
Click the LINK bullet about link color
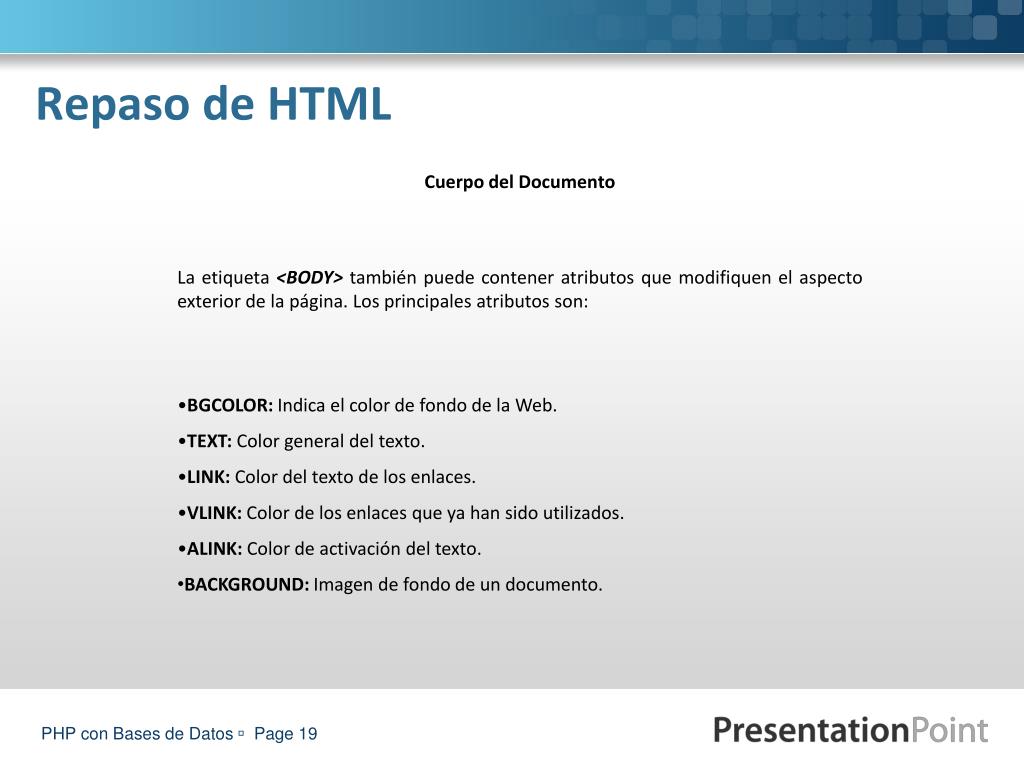[x=327, y=477]
